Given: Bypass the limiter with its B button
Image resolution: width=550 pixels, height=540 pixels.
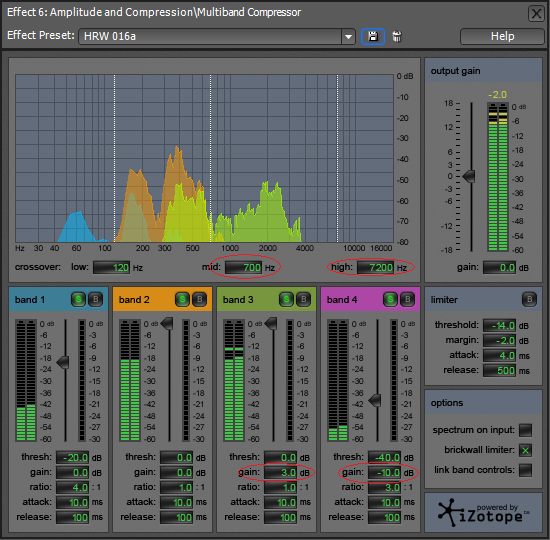Looking at the screenshot, I should pyautogui.click(x=529, y=299).
